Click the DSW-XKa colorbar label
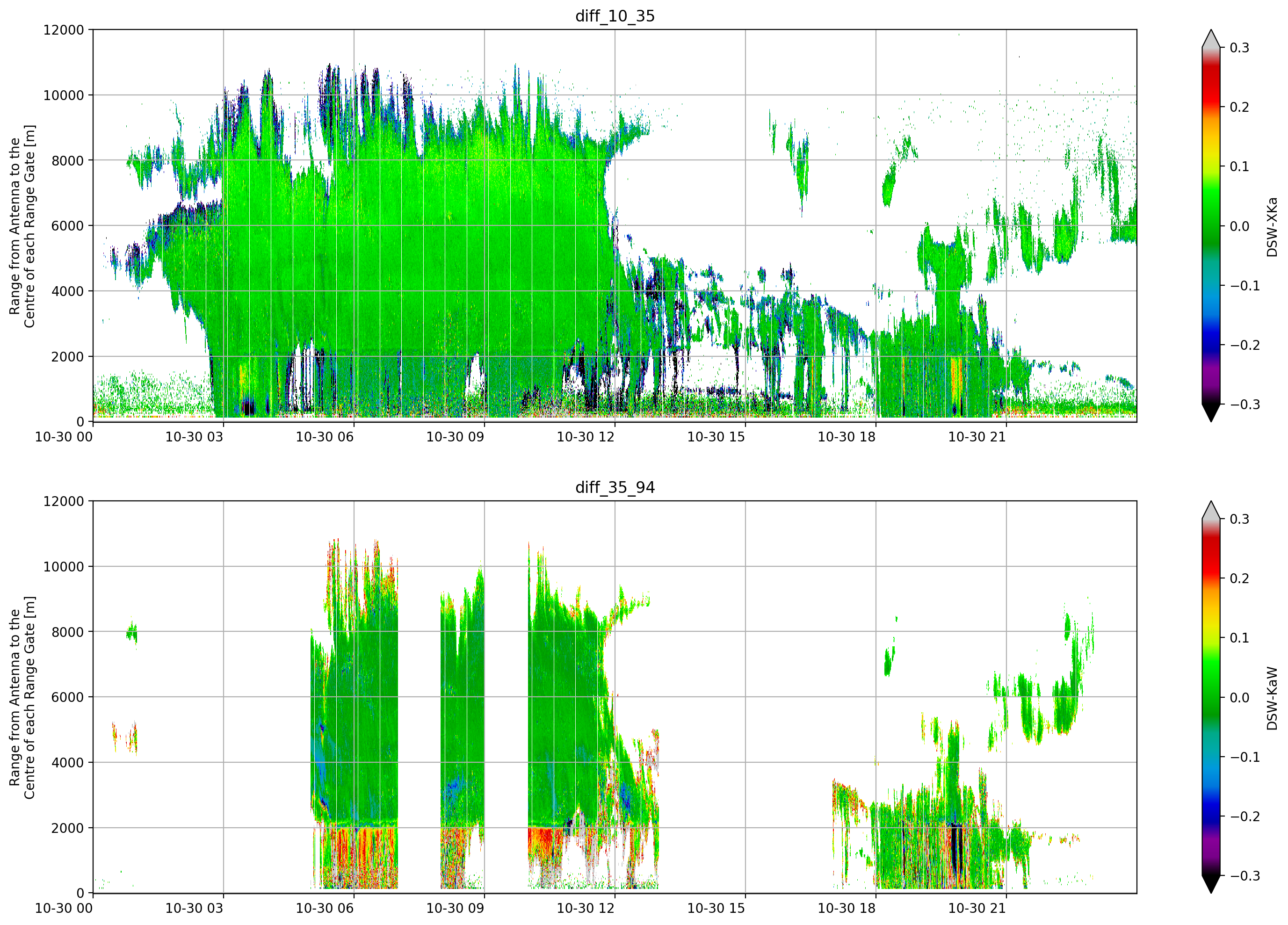Viewport: 1288px width, 925px height. point(1272,226)
